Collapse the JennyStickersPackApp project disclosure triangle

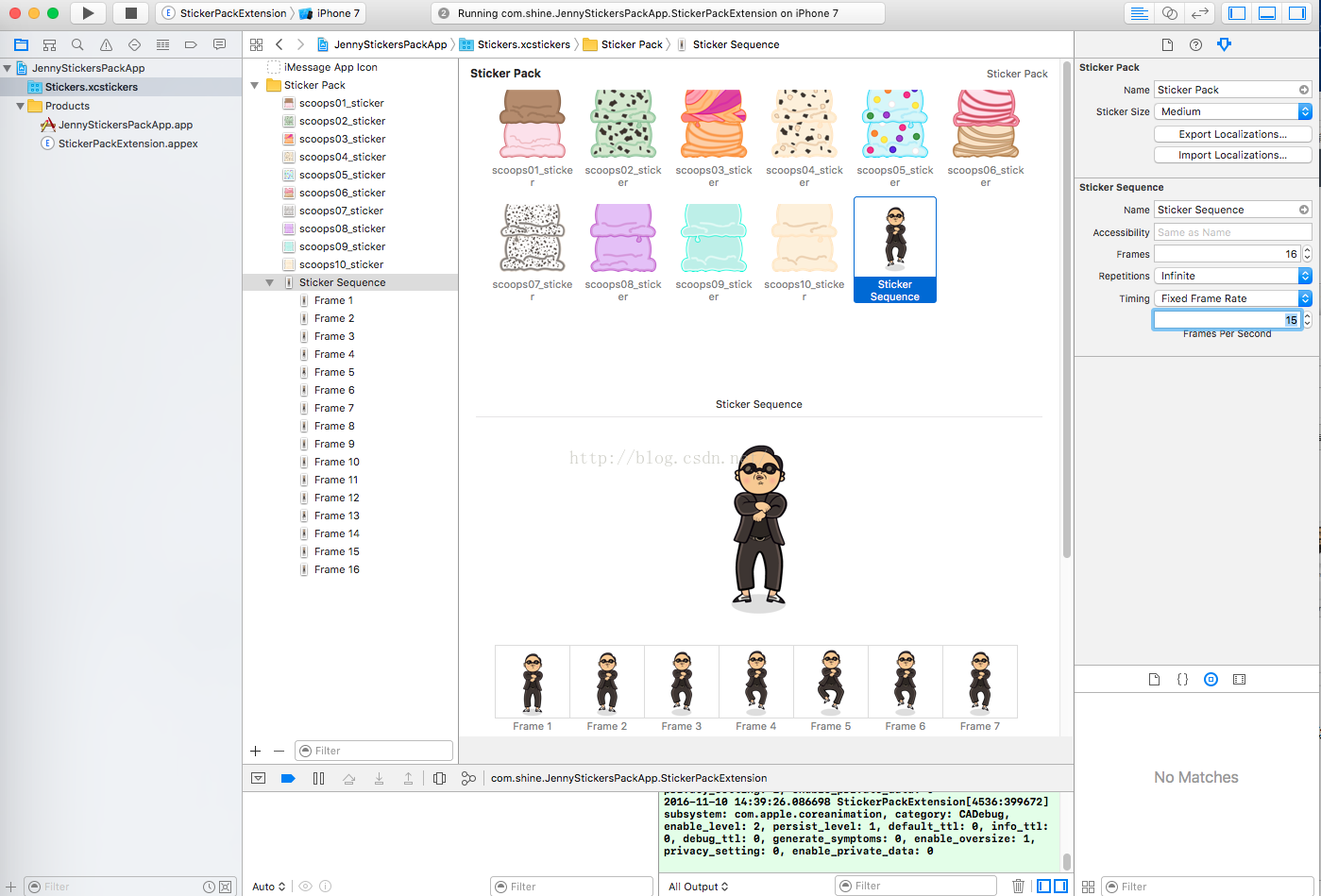(8, 68)
